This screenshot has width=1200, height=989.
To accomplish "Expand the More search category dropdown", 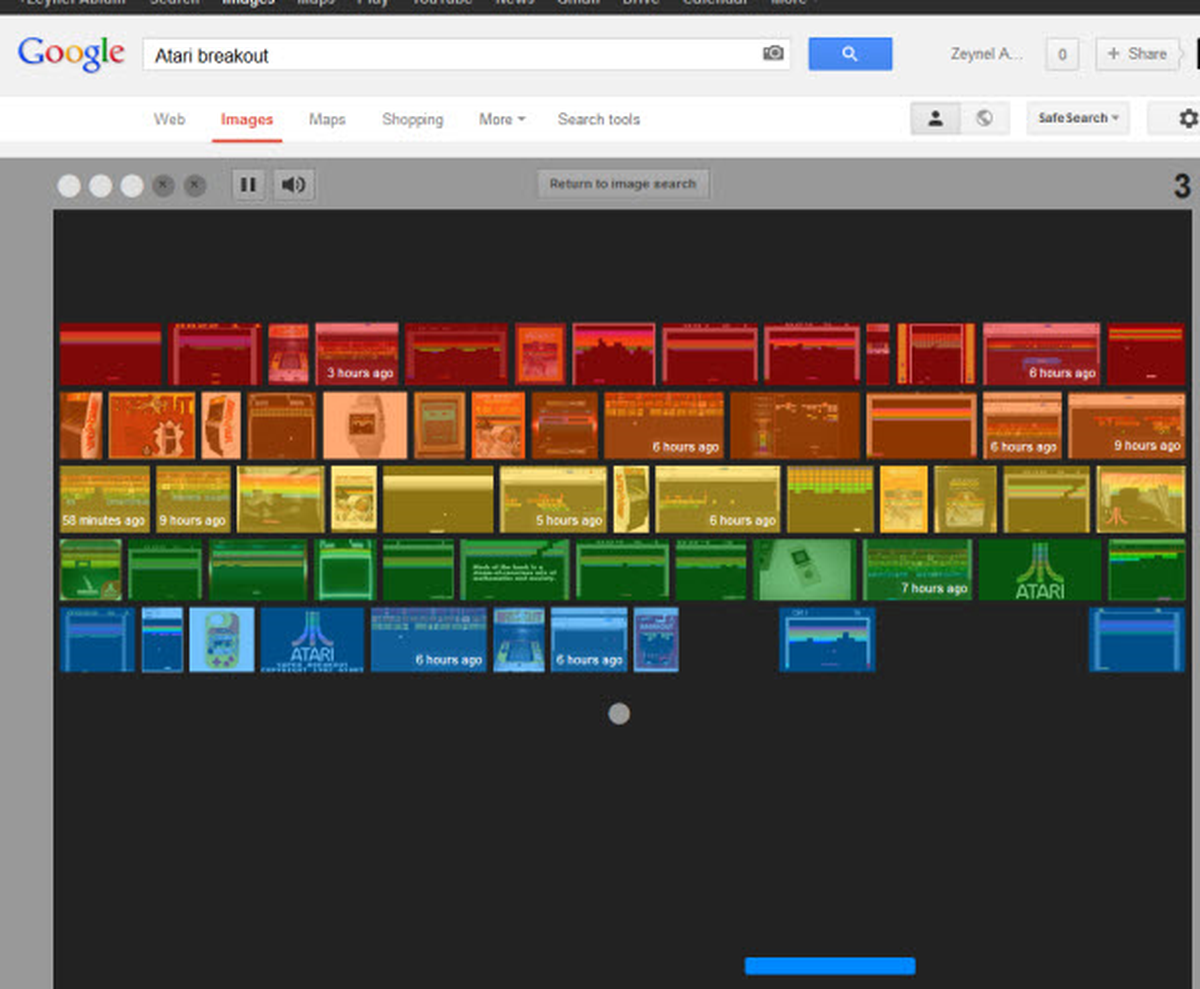I will (502, 119).
